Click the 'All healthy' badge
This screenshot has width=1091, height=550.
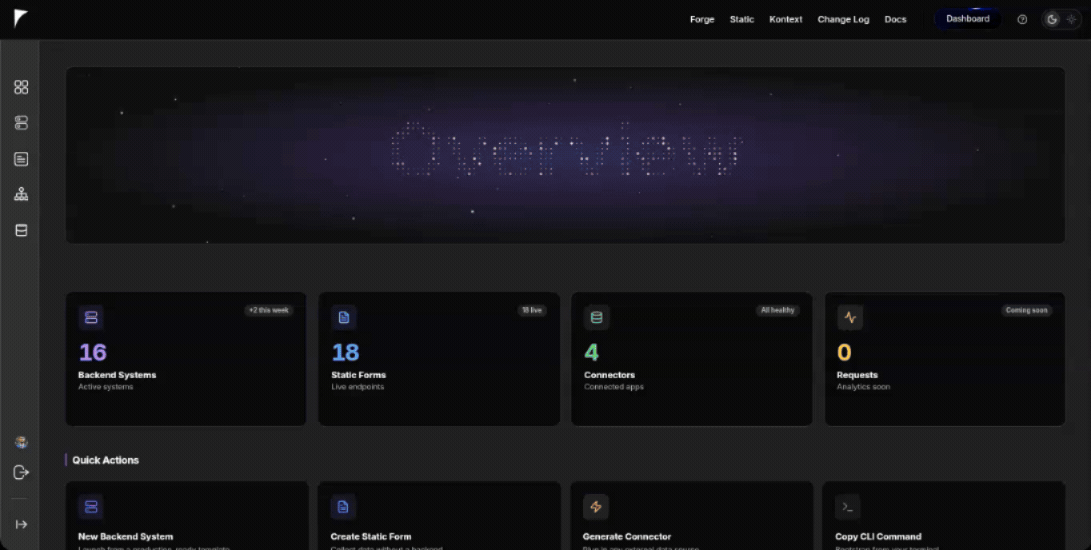pyautogui.click(x=777, y=311)
